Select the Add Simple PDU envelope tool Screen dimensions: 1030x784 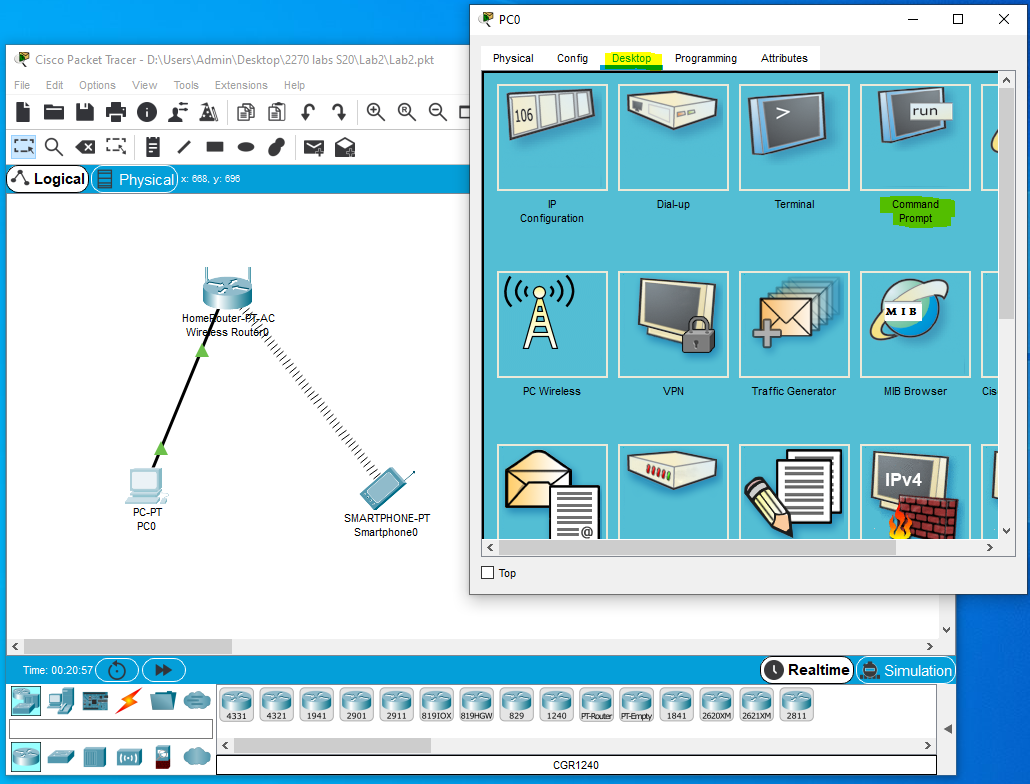coord(312,147)
